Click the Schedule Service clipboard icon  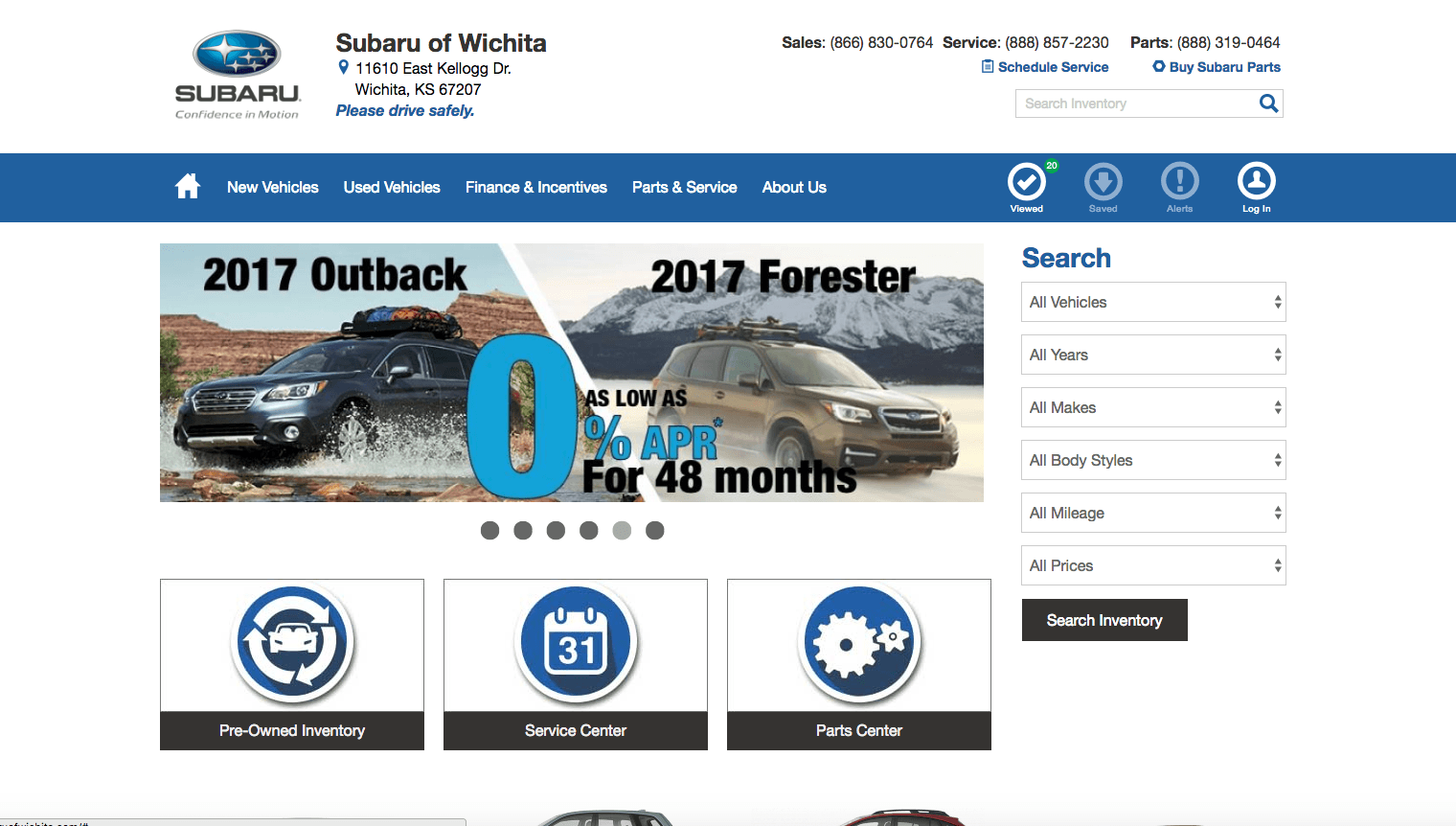988,66
